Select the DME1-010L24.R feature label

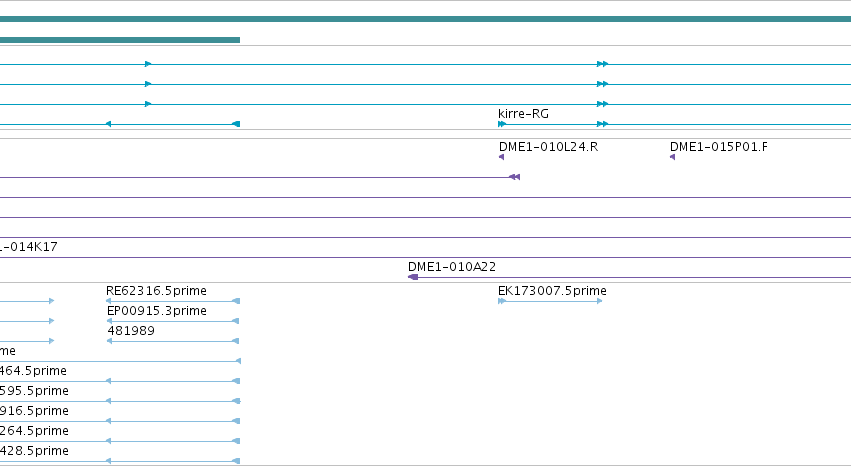coord(548,147)
